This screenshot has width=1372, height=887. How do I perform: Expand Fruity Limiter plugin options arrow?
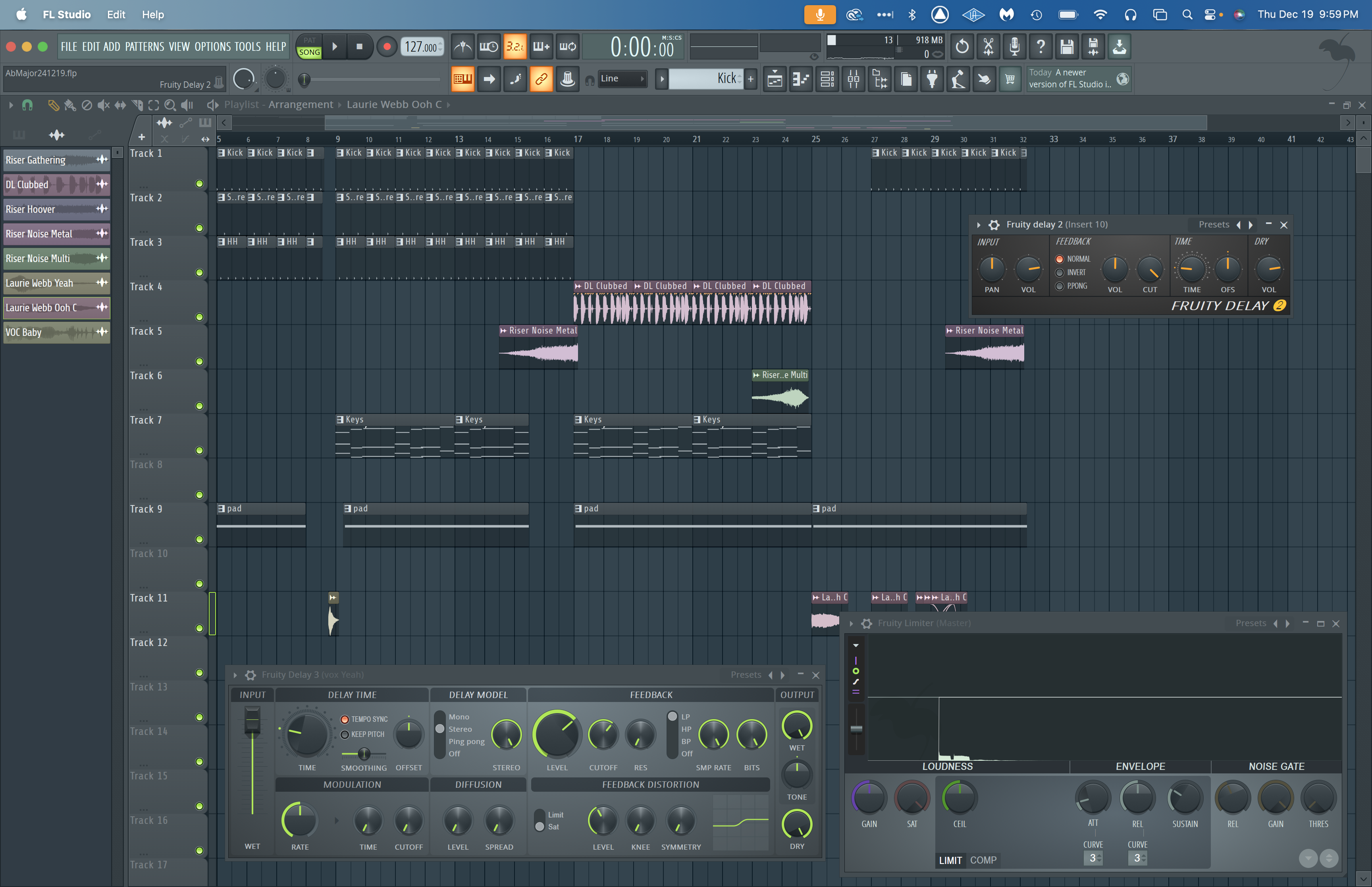851,623
